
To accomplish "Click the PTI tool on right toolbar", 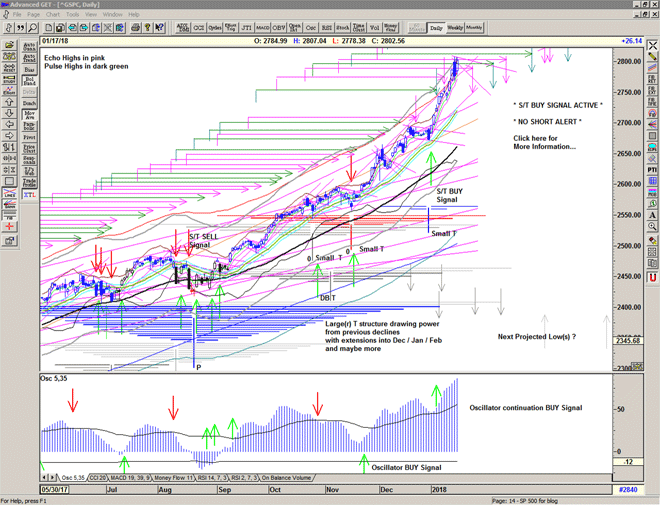I will click(652, 171).
